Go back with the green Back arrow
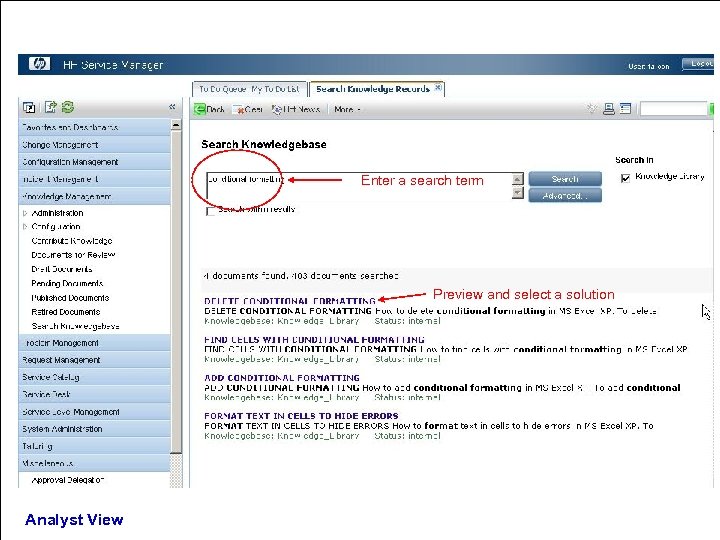This screenshot has height=540, width=720. click(209, 109)
